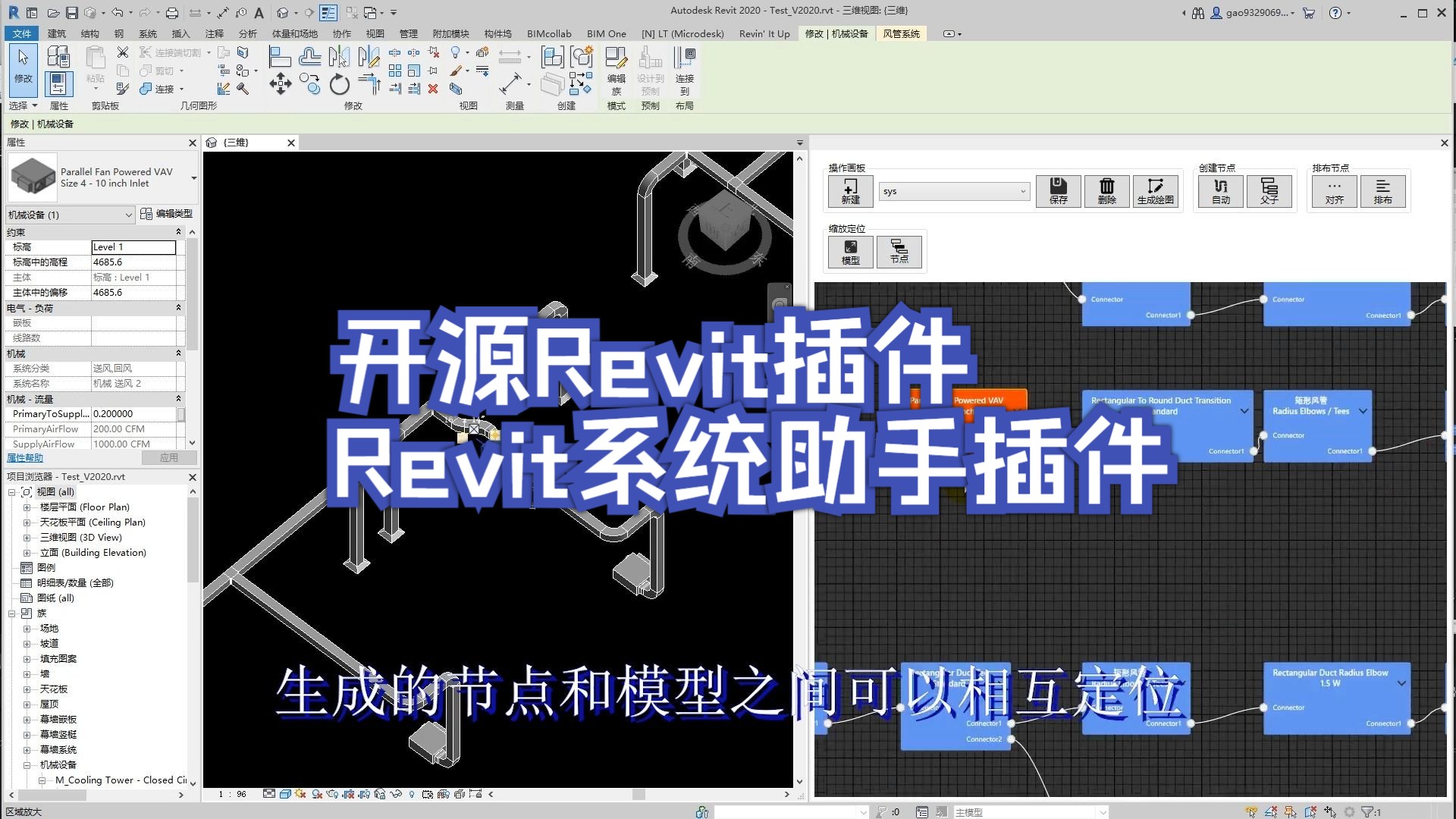Click the 3D view horizontal scrollbar thumb

[639, 794]
